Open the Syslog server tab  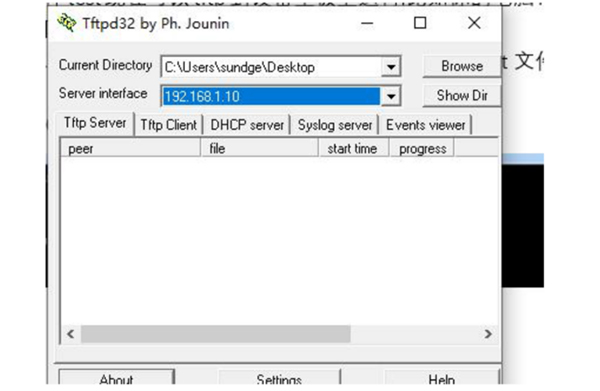coord(335,125)
